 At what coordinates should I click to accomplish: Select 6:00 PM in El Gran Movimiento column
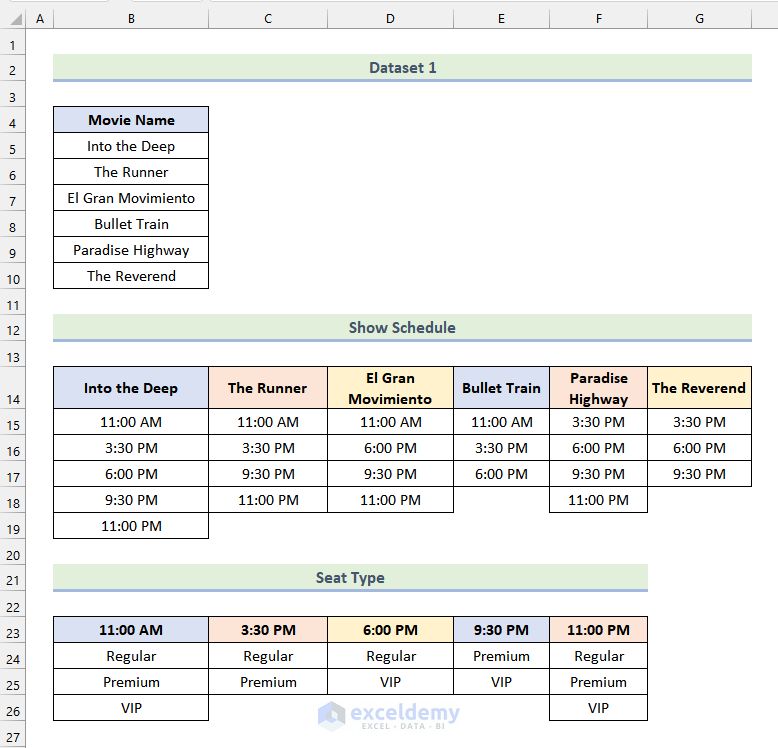click(x=390, y=448)
